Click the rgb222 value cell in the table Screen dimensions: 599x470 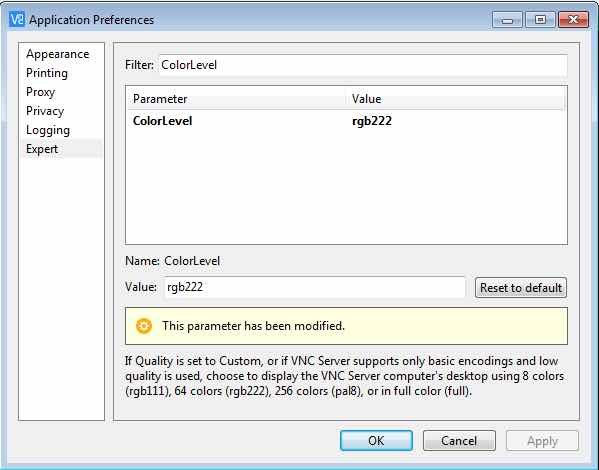click(372, 121)
